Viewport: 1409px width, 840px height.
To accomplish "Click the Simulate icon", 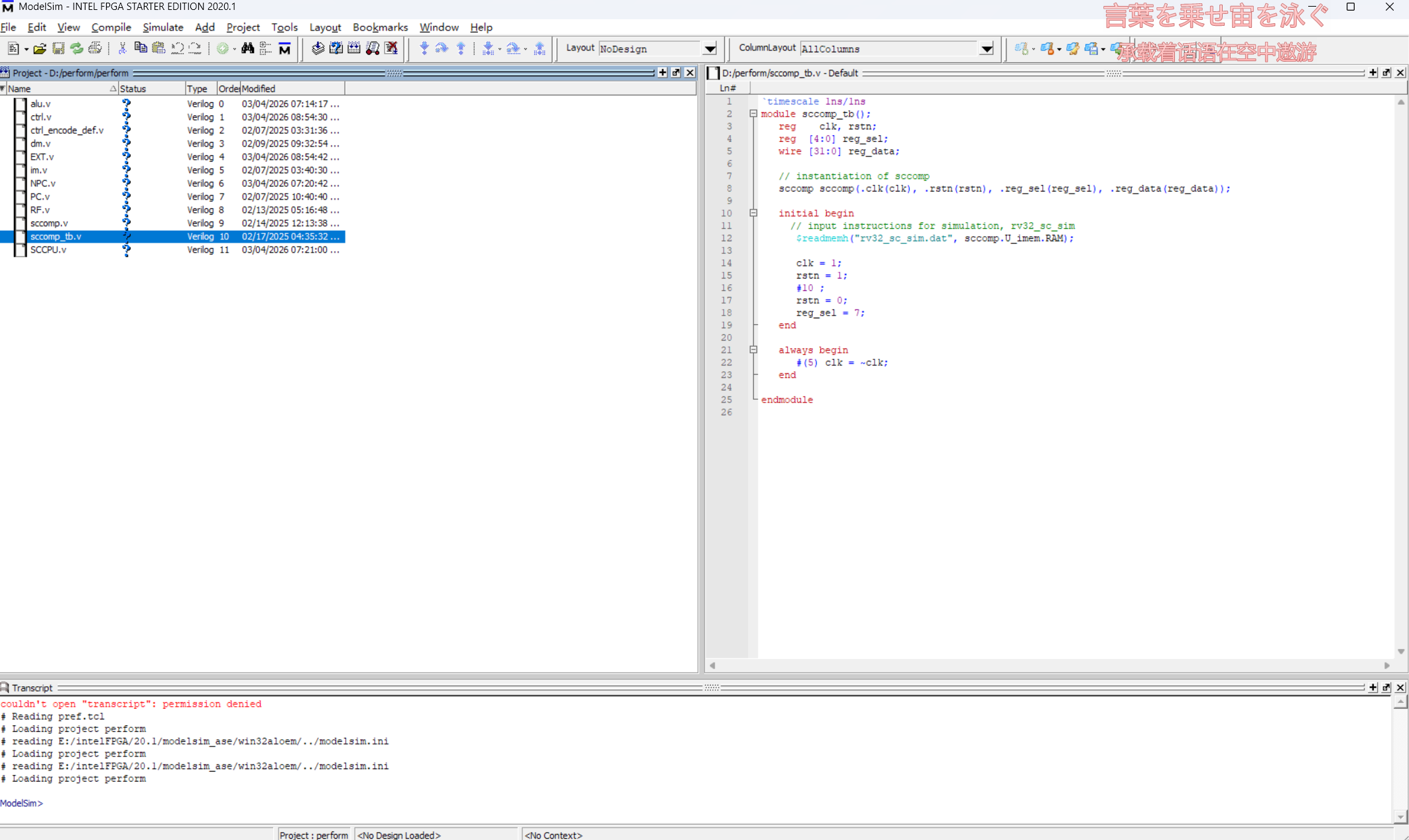I will coord(373,48).
